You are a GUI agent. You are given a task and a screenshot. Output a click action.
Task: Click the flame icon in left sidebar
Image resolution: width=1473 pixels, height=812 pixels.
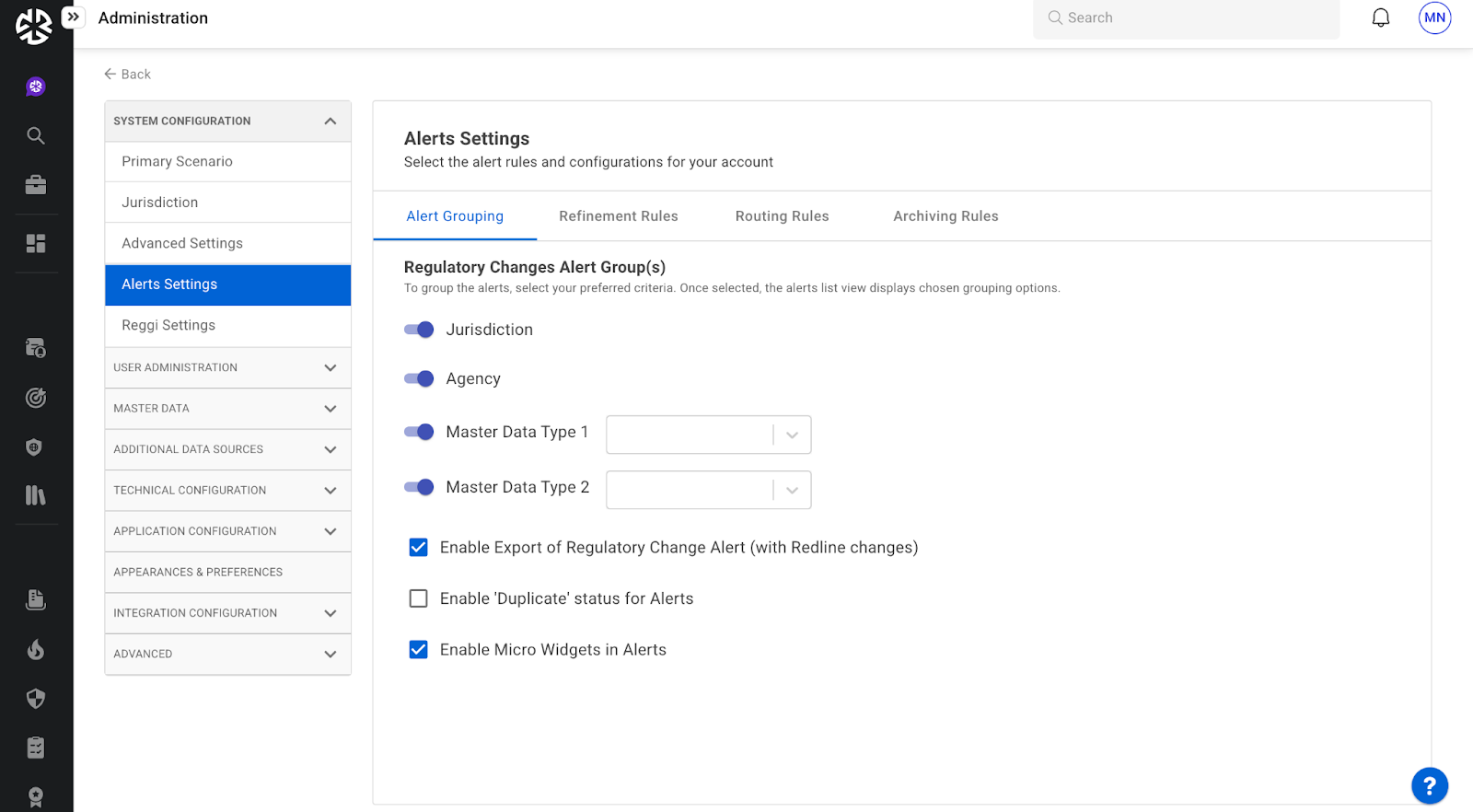coord(36,650)
